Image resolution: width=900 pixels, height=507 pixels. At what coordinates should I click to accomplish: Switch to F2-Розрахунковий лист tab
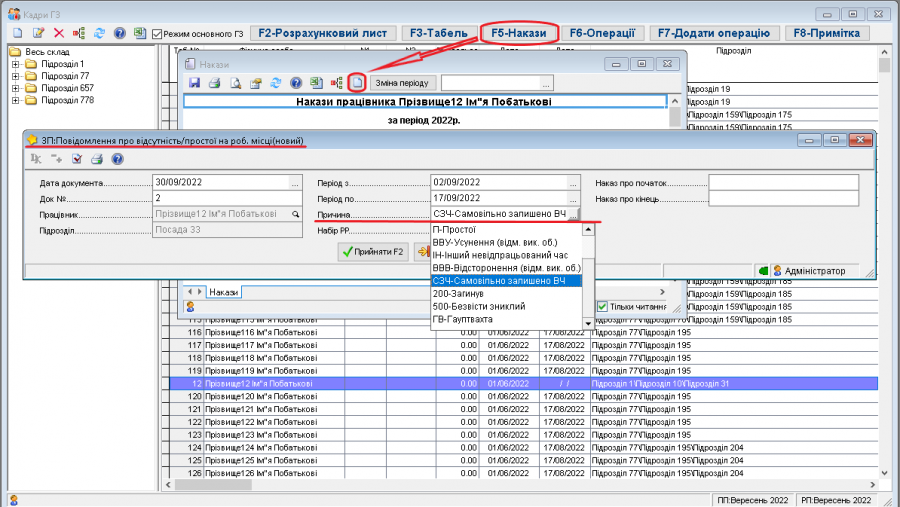322,33
